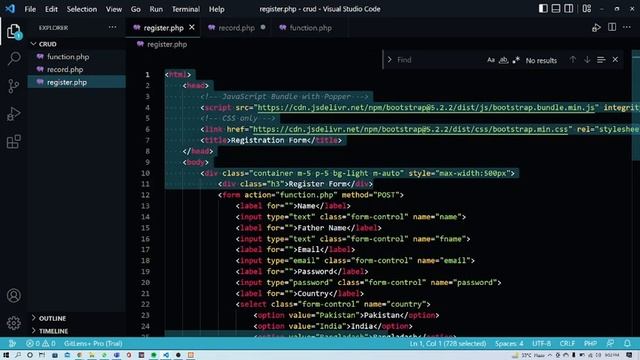Open the Selection menu
Viewport: 640px width, 360px height.
pyautogui.click(x=82, y=9)
